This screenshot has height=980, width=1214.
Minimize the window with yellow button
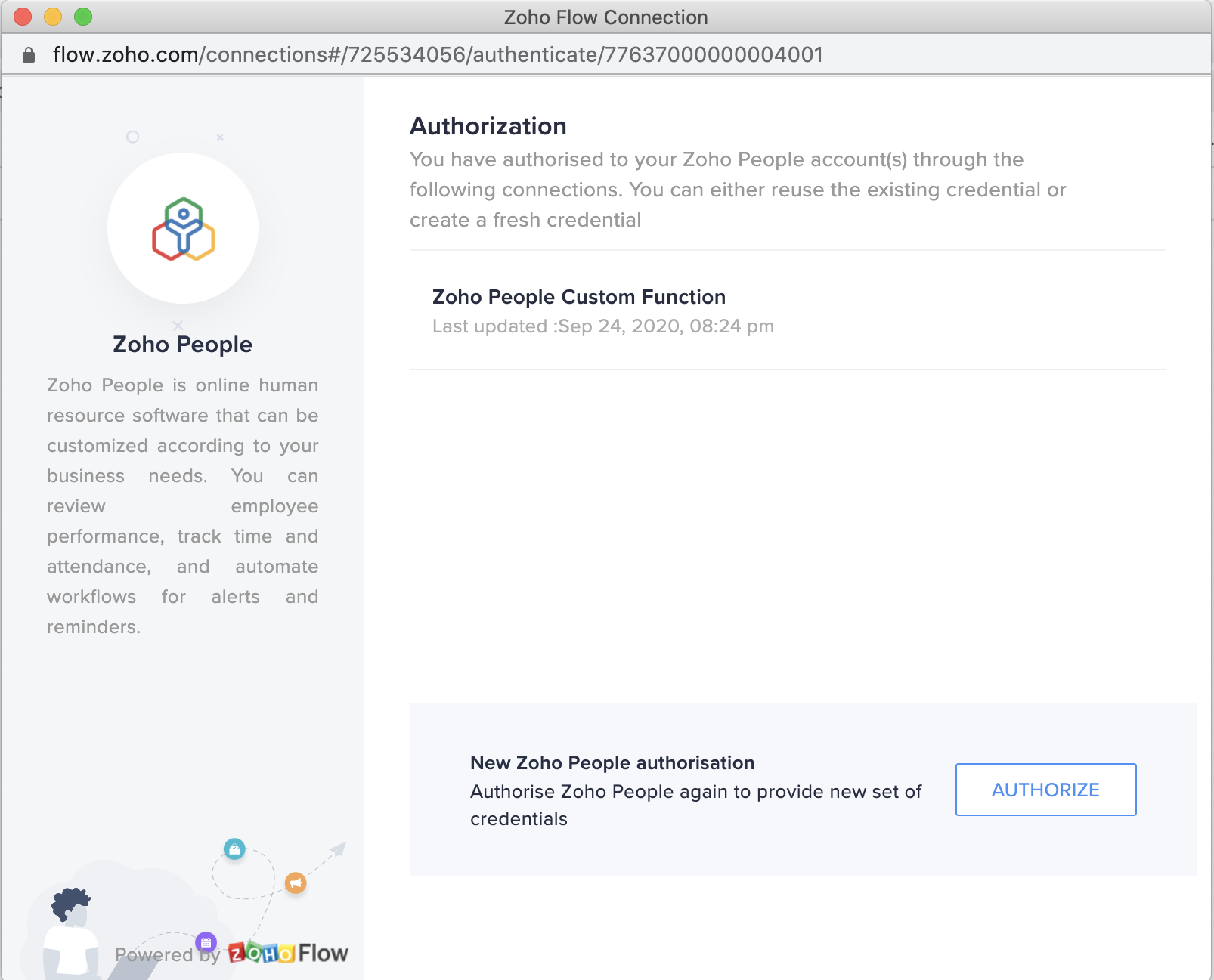click(53, 17)
